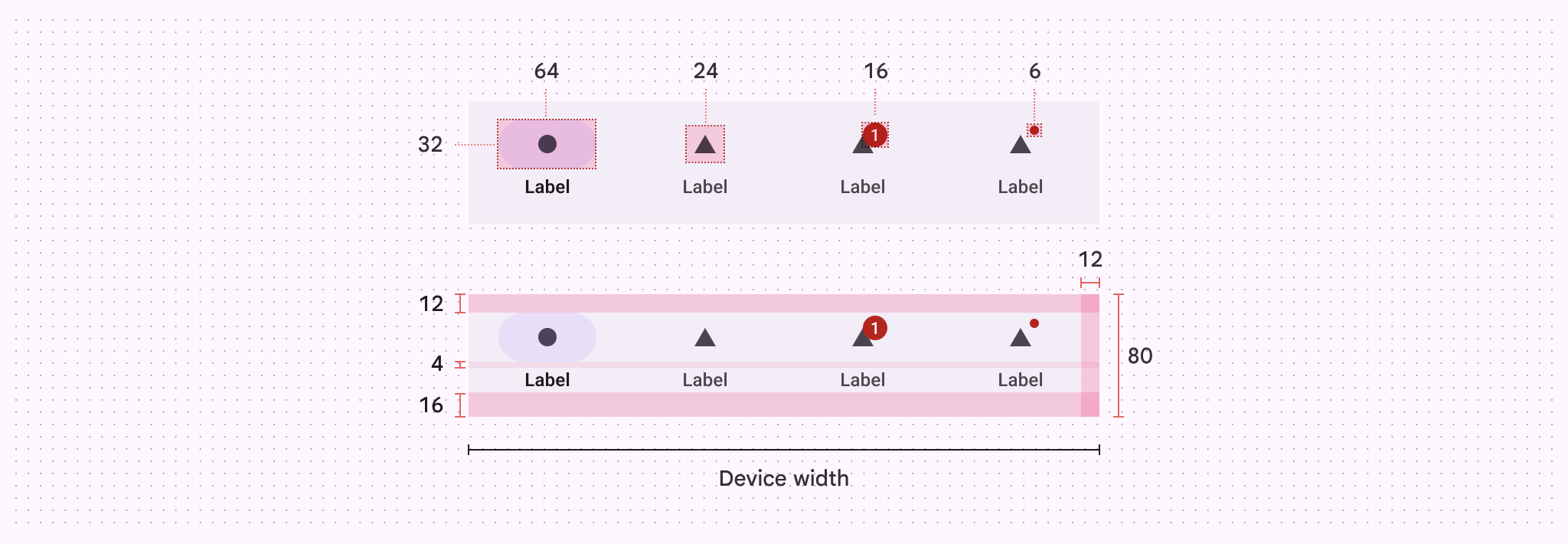This screenshot has width=1568, height=544.
Task: Click the "Device width" caption
Action: coord(783,479)
